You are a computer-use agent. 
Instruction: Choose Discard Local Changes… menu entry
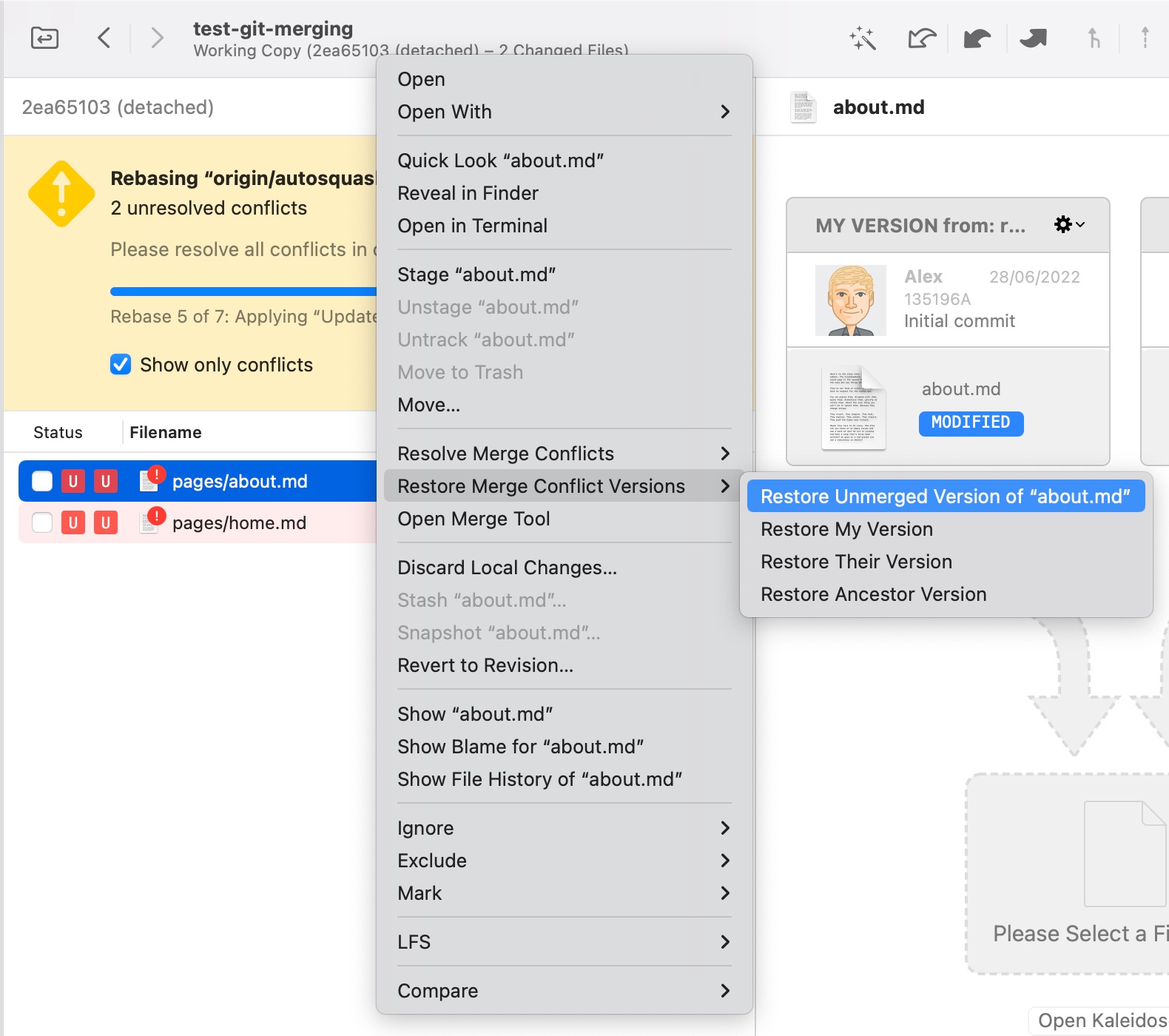507,568
